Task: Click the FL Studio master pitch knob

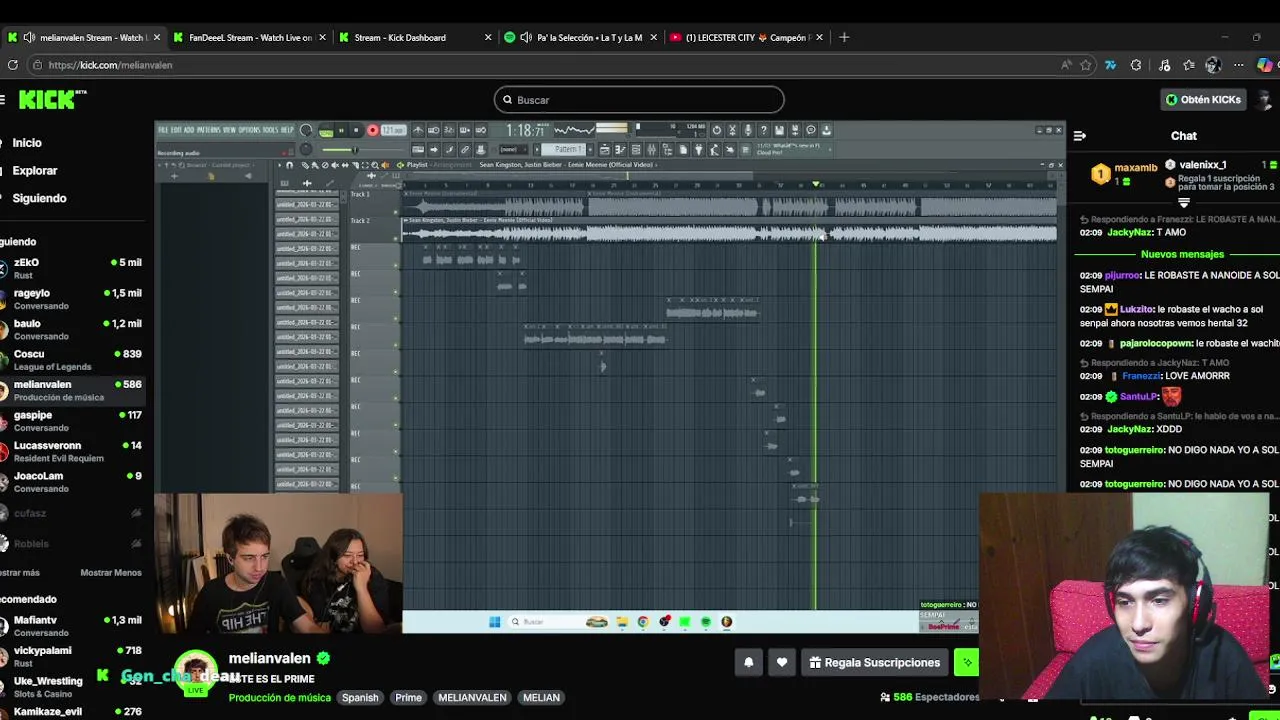Action: (306, 150)
